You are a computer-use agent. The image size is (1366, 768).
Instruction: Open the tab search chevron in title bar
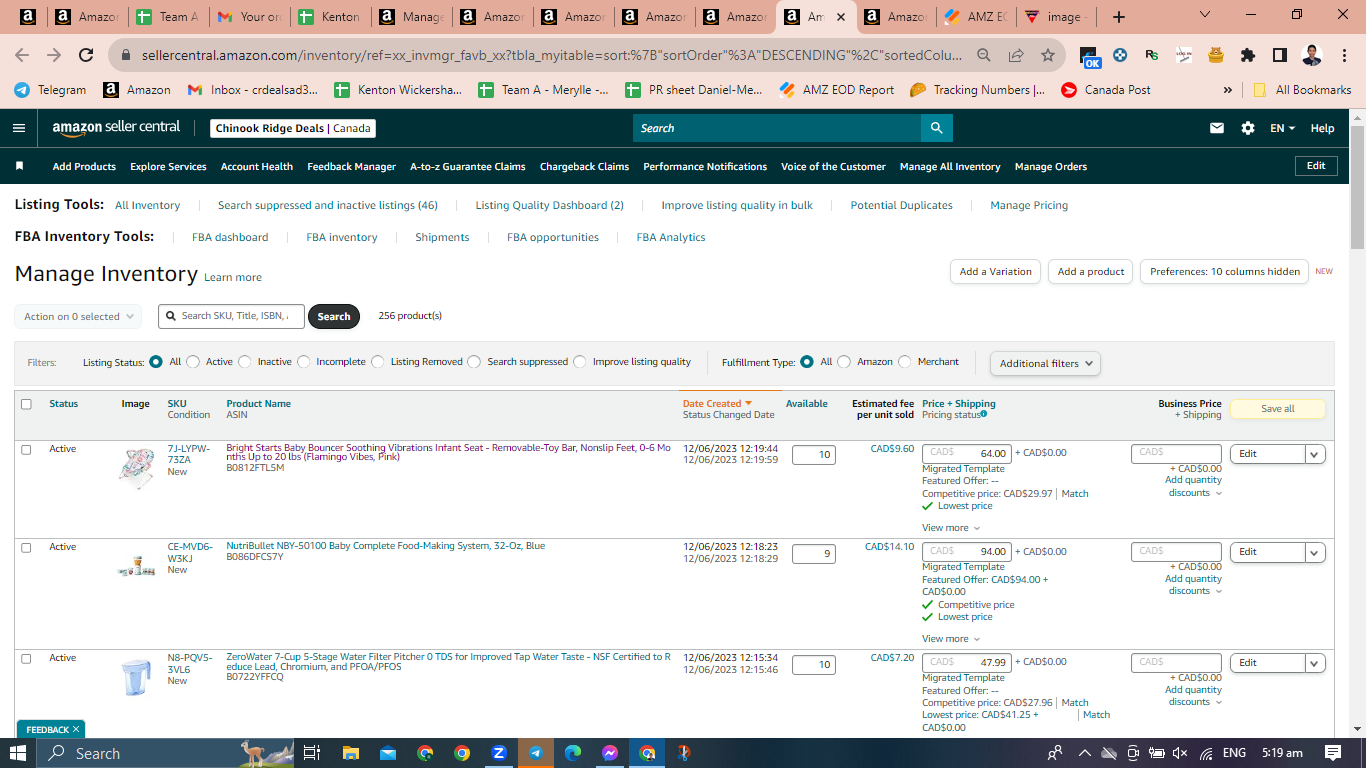[x=1204, y=15]
